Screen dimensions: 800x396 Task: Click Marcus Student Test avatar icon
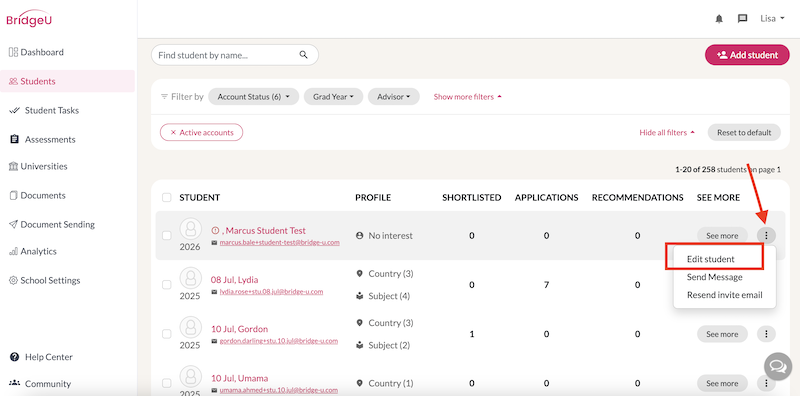click(x=190, y=229)
